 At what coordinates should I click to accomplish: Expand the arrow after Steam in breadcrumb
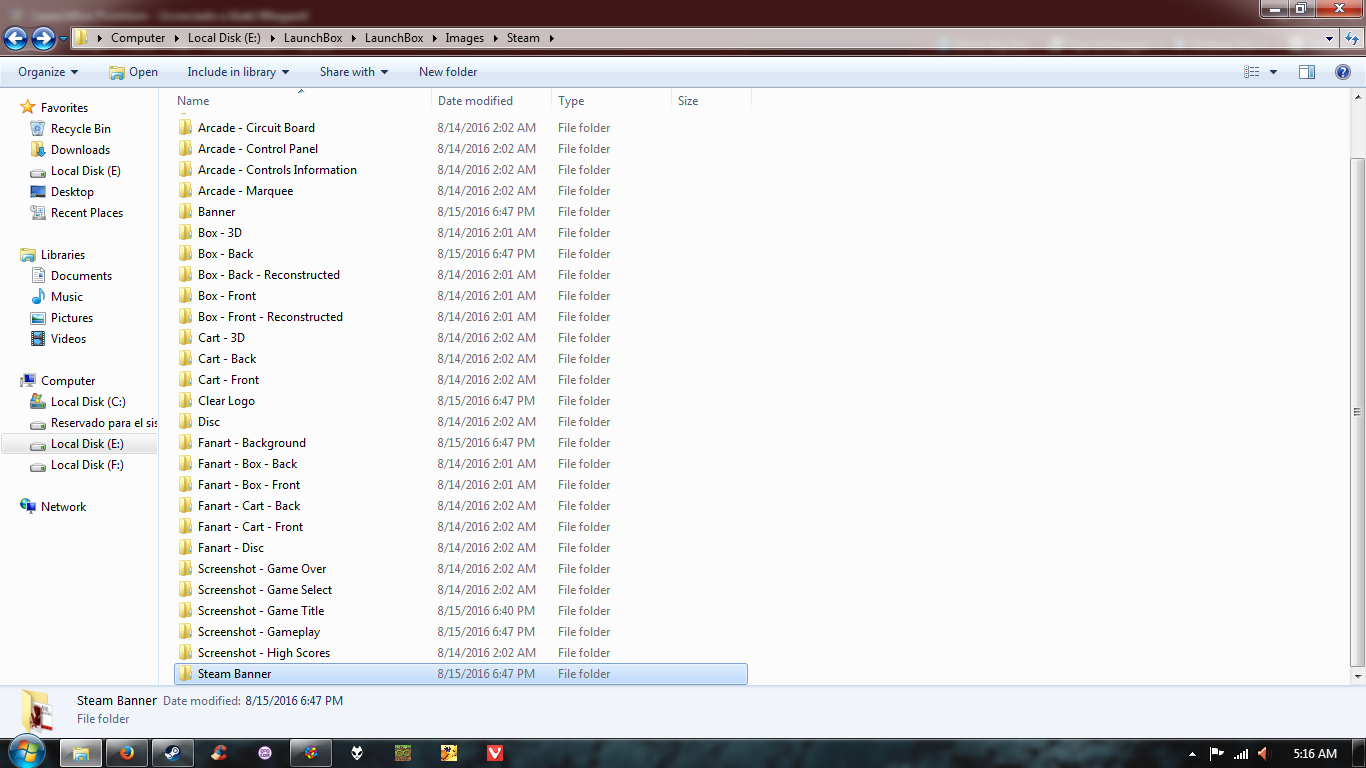coord(551,38)
